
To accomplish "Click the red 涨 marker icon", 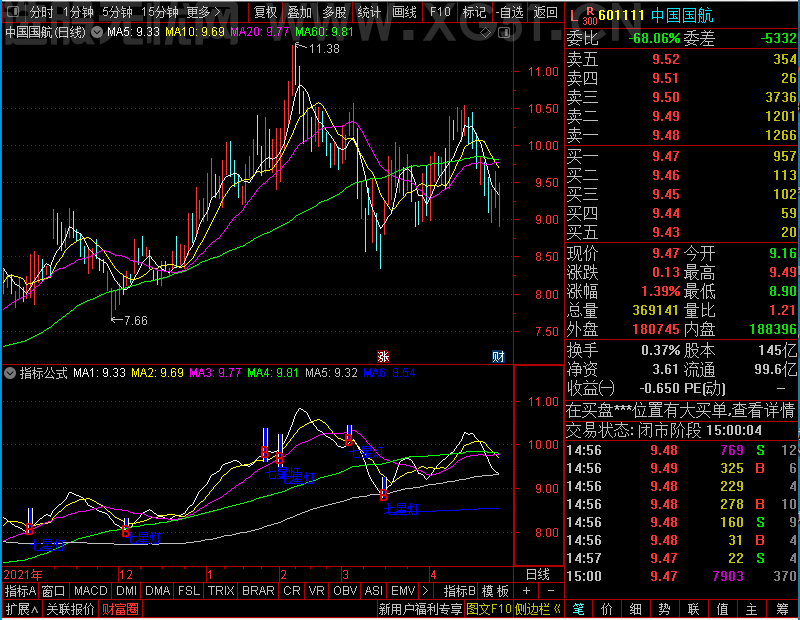I will (x=383, y=356).
